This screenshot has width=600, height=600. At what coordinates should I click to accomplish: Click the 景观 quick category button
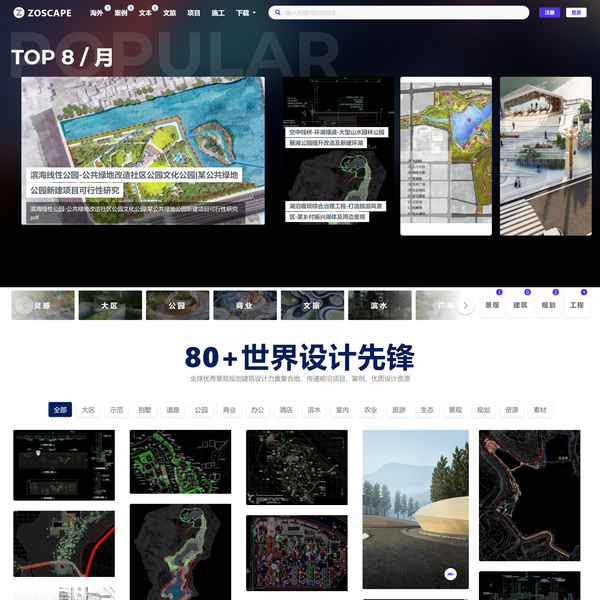[x=492, y=305]
